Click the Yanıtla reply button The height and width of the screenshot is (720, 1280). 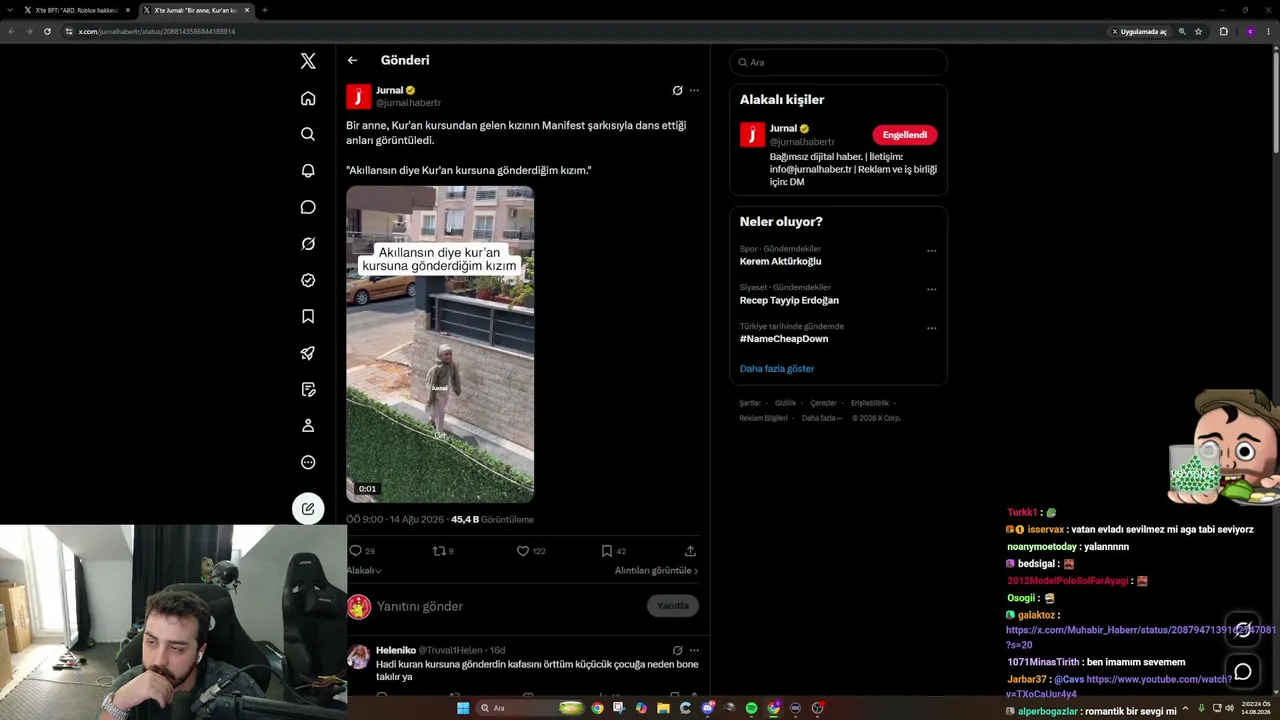click(673, 606)
